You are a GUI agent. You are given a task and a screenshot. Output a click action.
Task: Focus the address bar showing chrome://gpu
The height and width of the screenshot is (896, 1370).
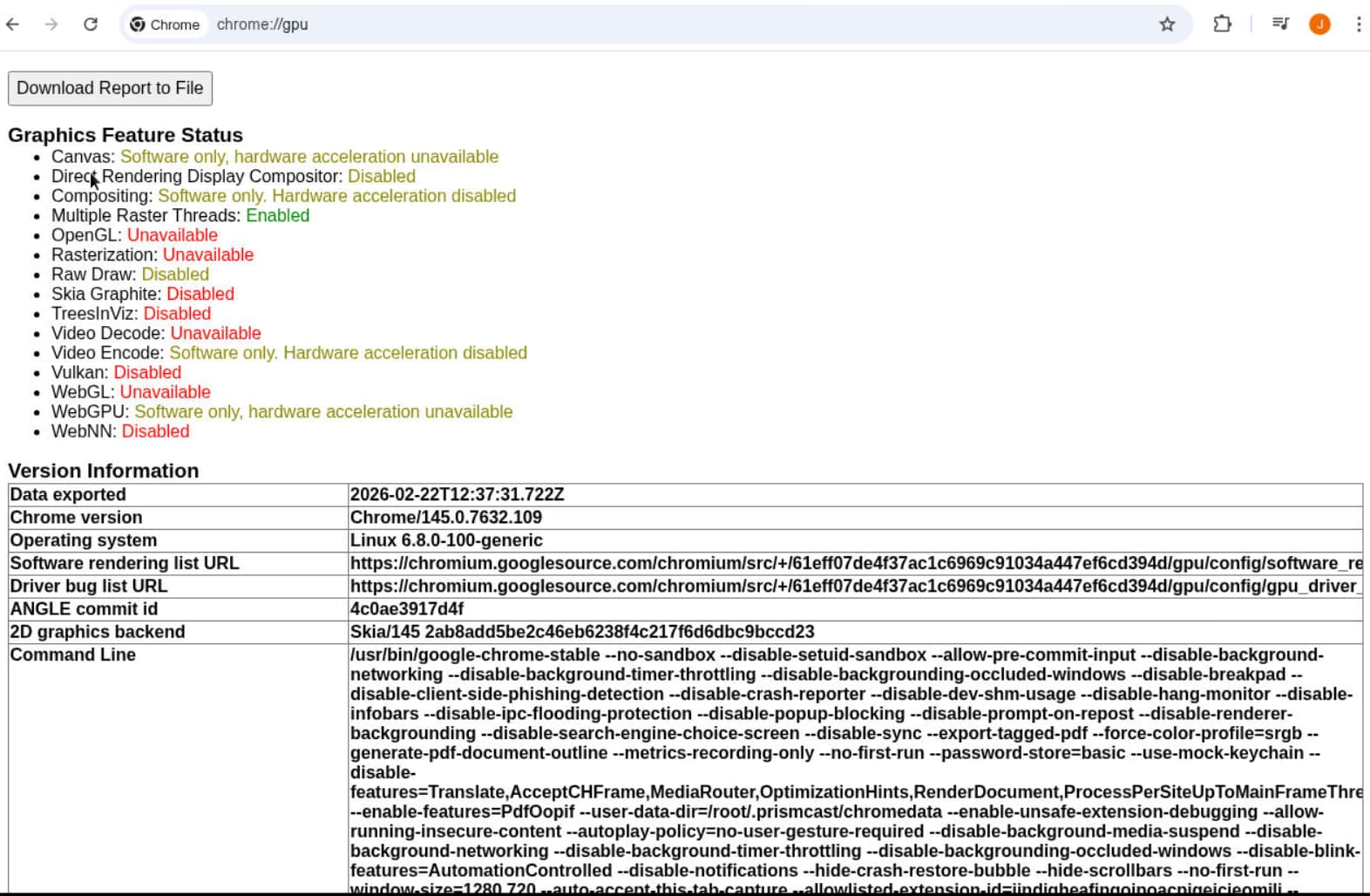click(x=610, y=24)
